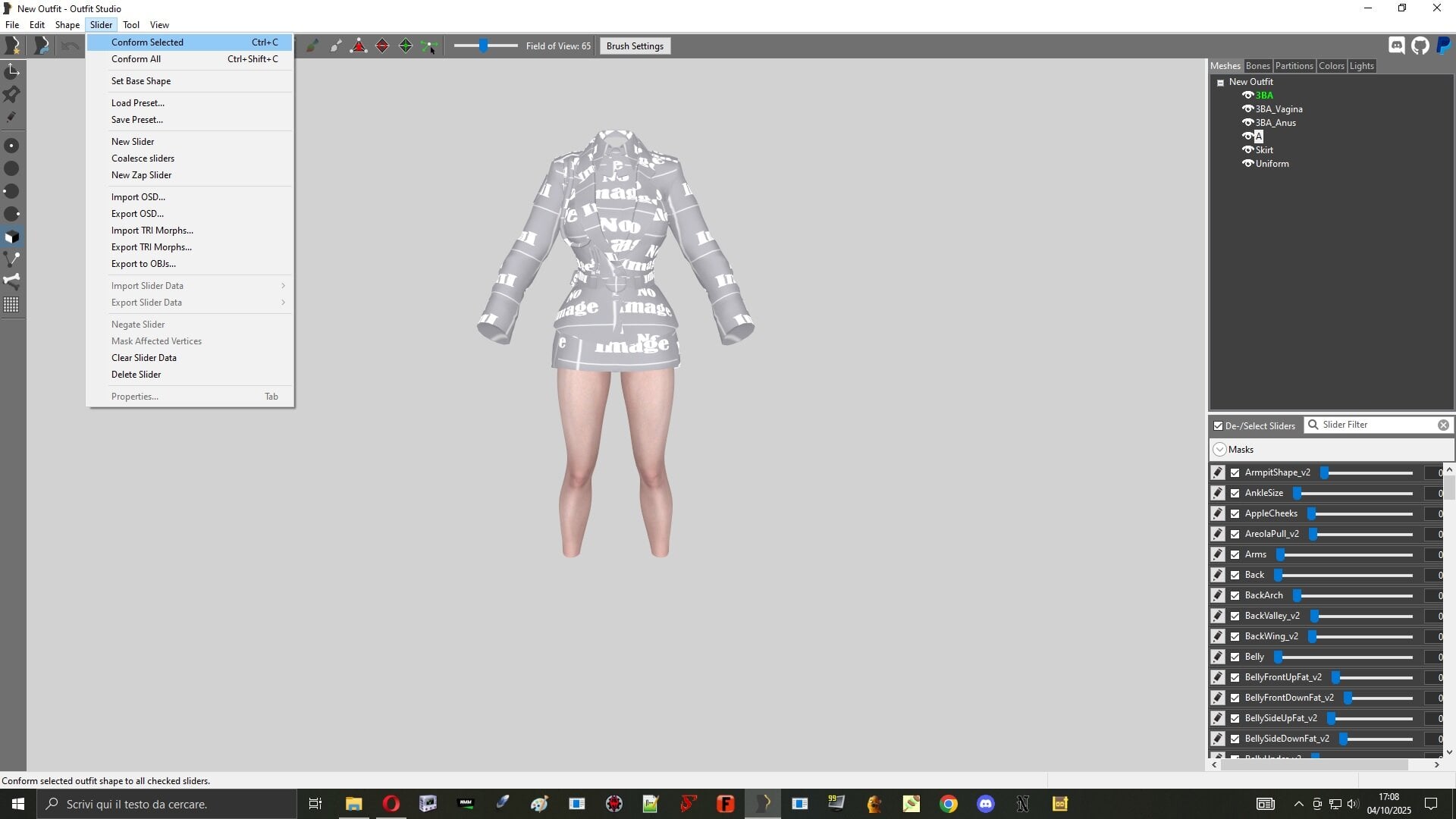
Task: Toggle visibility of 3BA_Vagina mesh
Action: point(1247,109)
